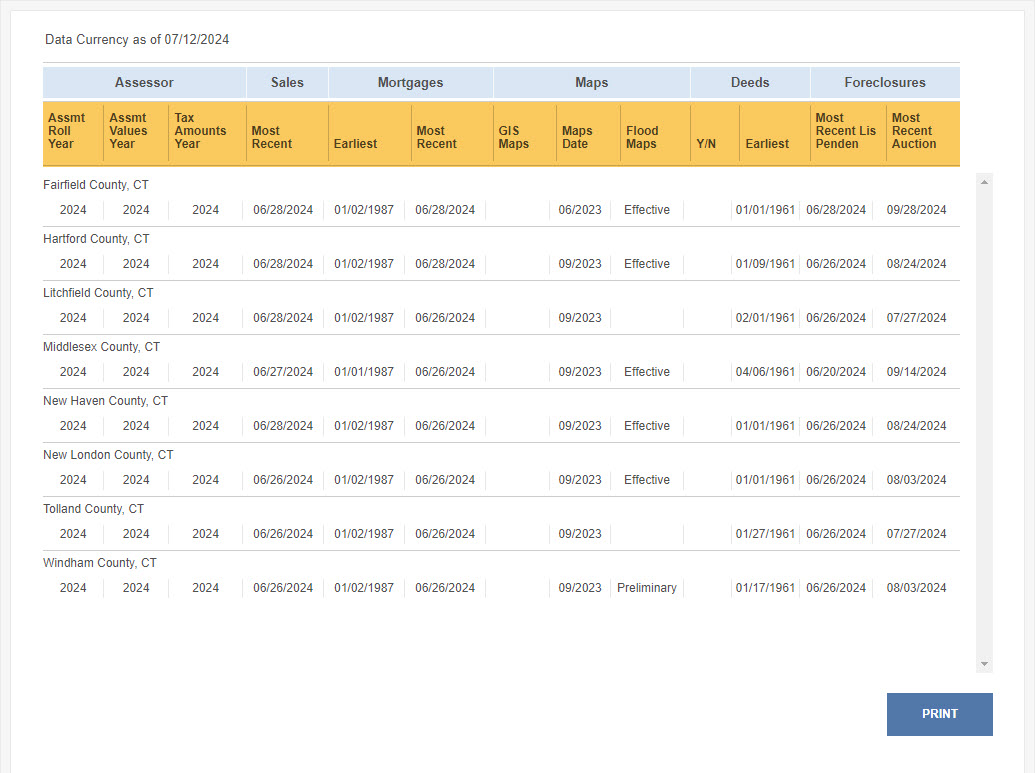Click Tolland County's auction date 07/27/2024
Image resolution: width=1035 pixels, height=773 pixels.
[x=916, y=533]
